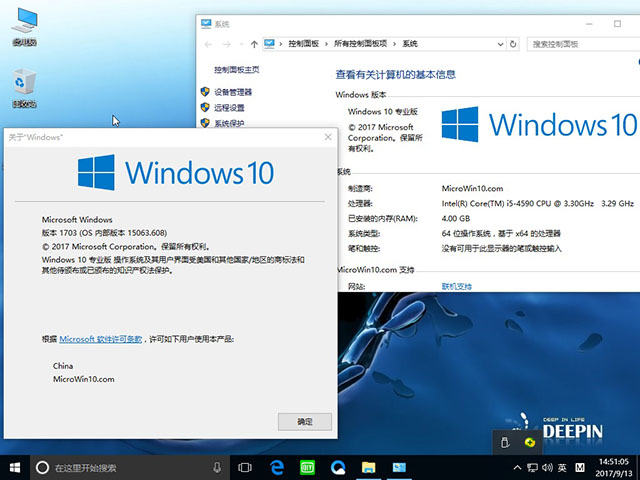Activate the Cortana microphone icon
This screenshot has height=480, width=640.
(217, 467)
